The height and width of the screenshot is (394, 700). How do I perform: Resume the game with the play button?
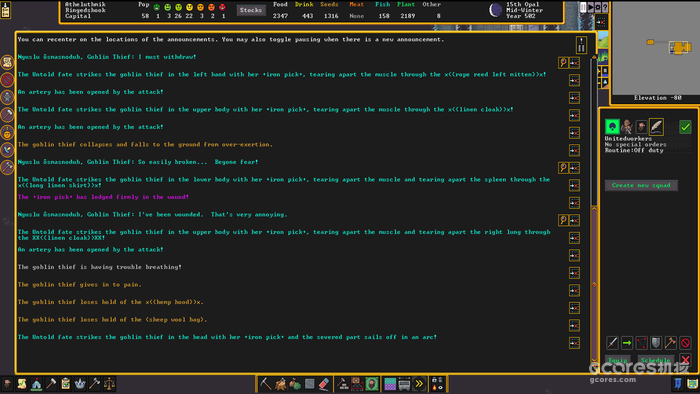(591, 7)
